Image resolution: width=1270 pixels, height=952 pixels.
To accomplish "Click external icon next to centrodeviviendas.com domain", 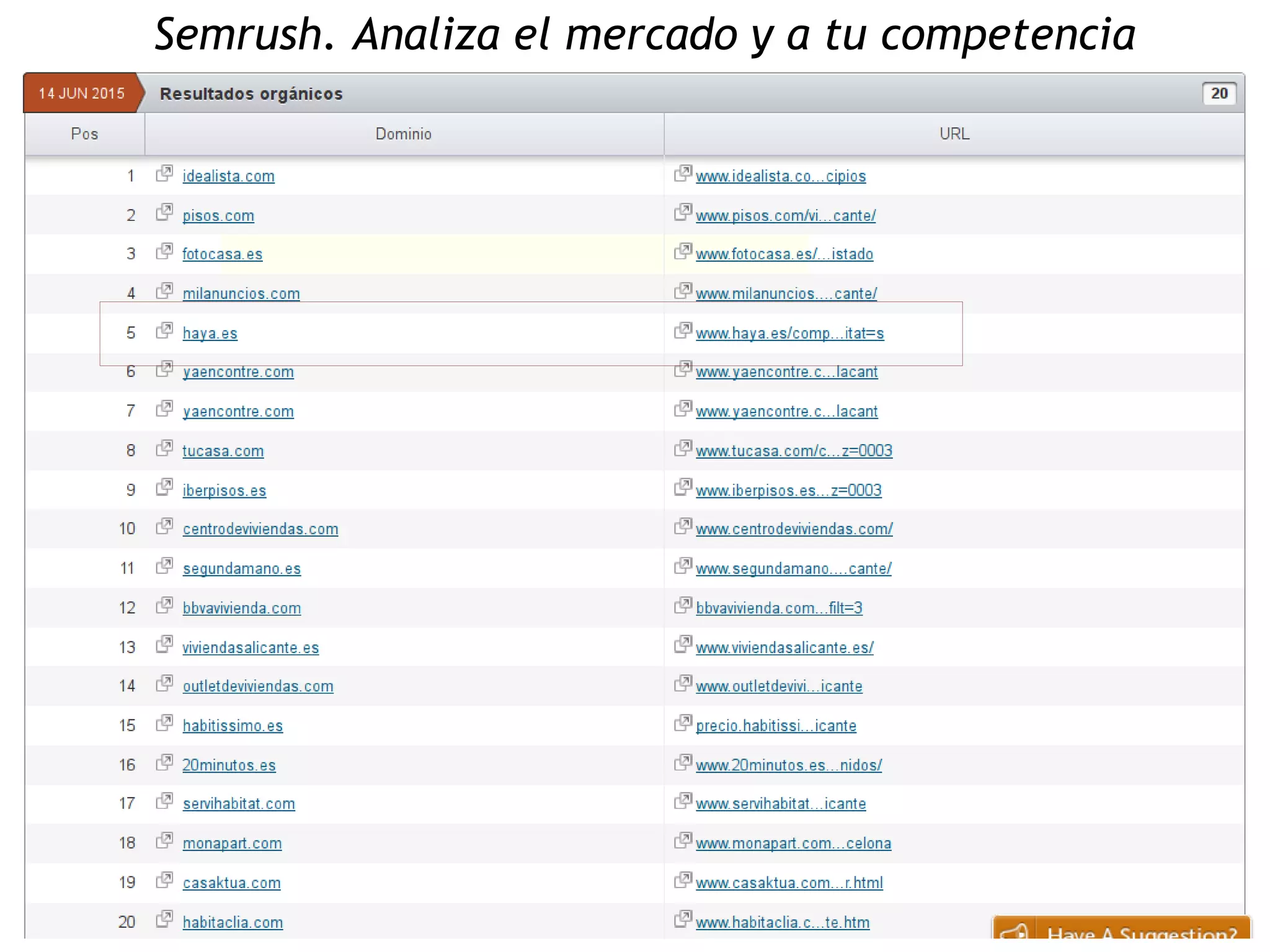I will pos(164,527).
